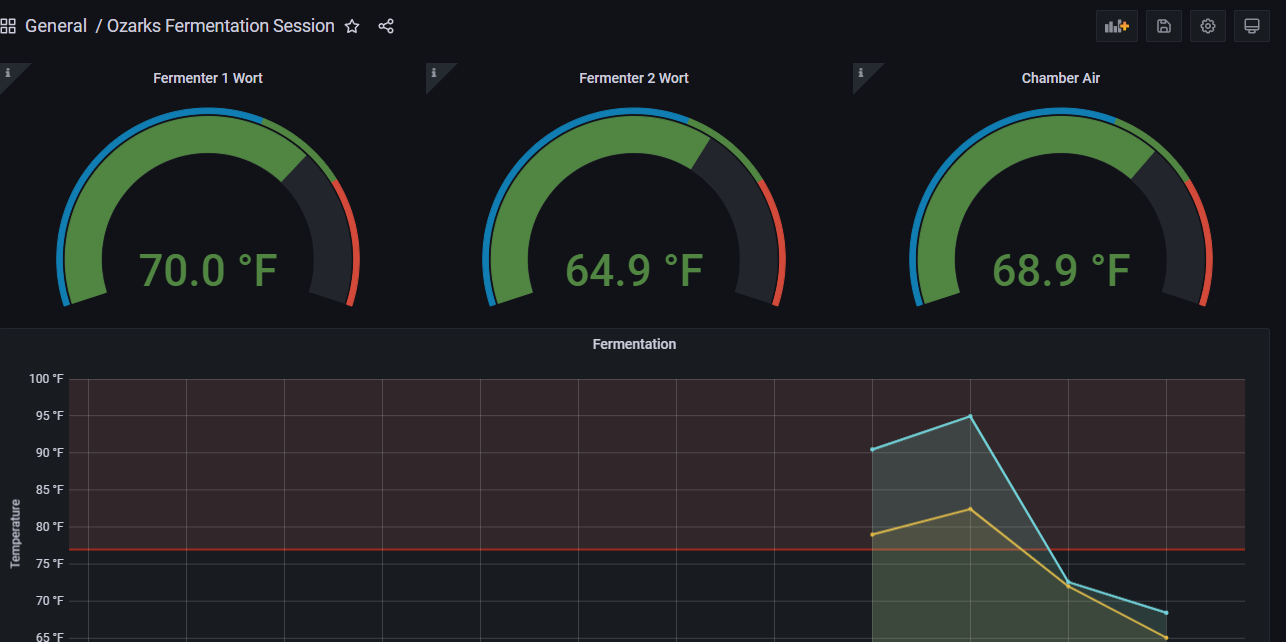
Task: Show info for Chamber Air panel
Action: click(860, 73)
